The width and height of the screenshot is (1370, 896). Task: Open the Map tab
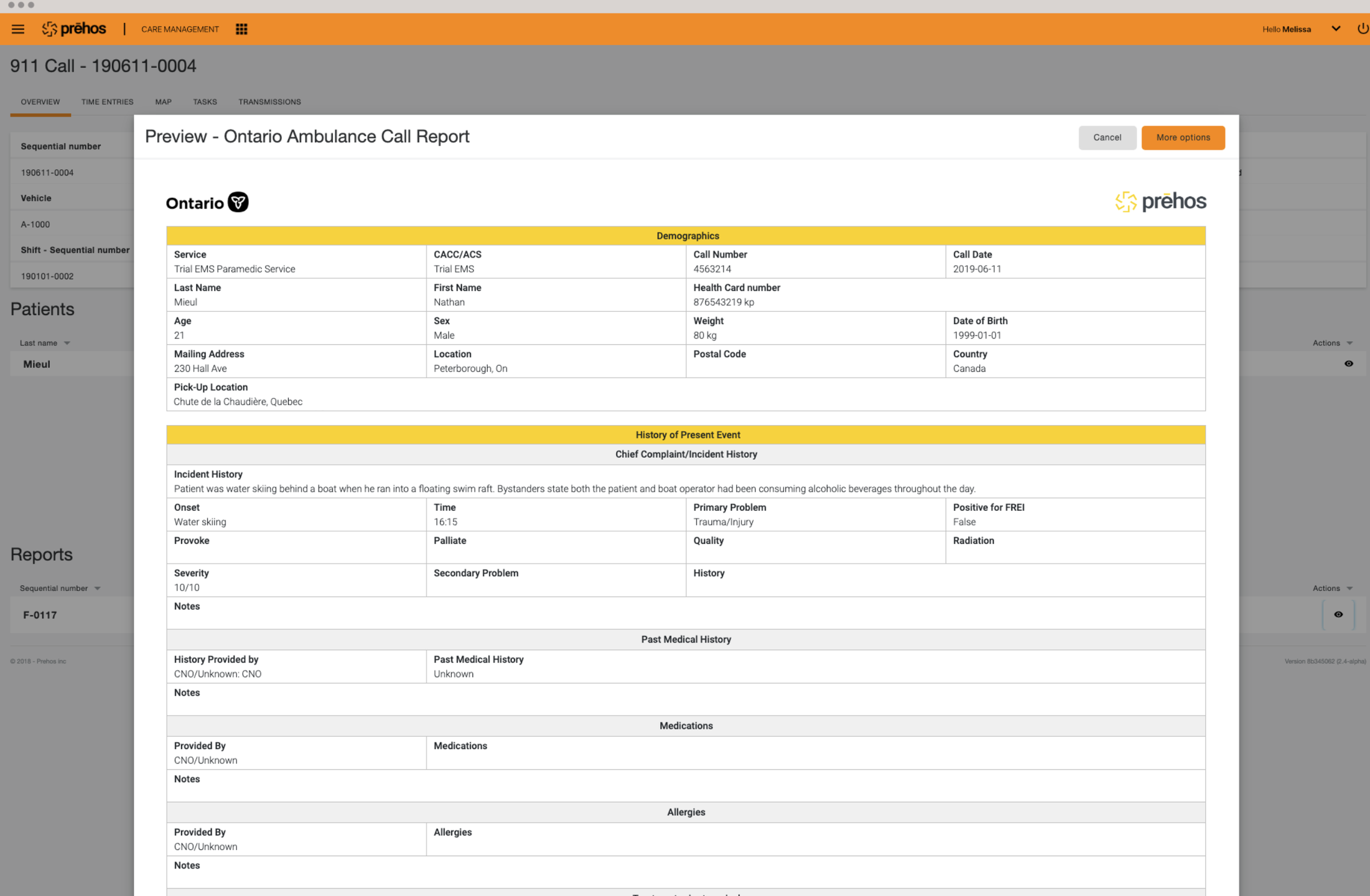pyautogui.click(x=163, y=102)
